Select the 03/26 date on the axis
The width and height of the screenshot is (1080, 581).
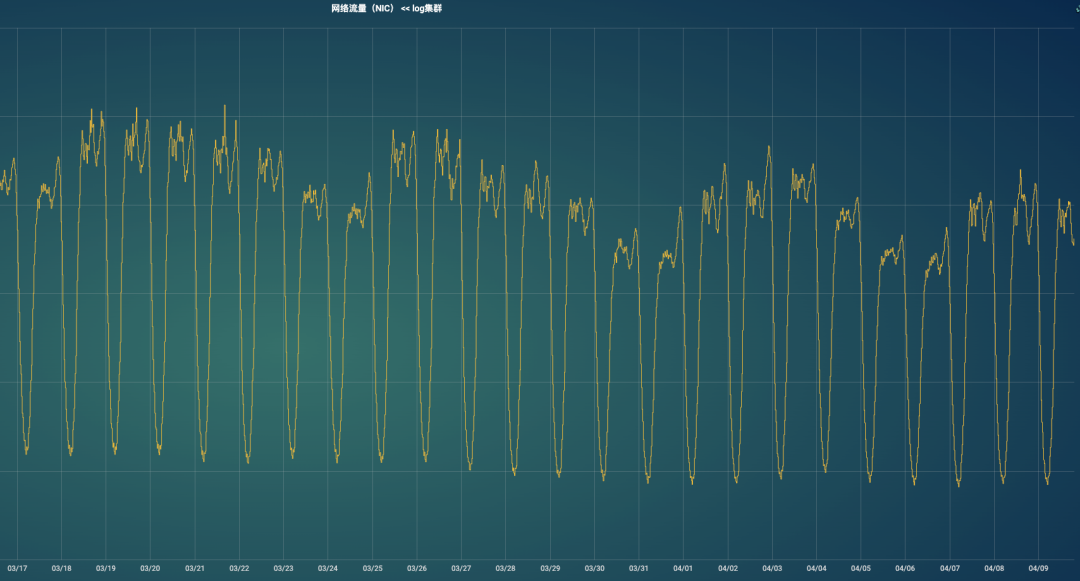click(417, 569)
